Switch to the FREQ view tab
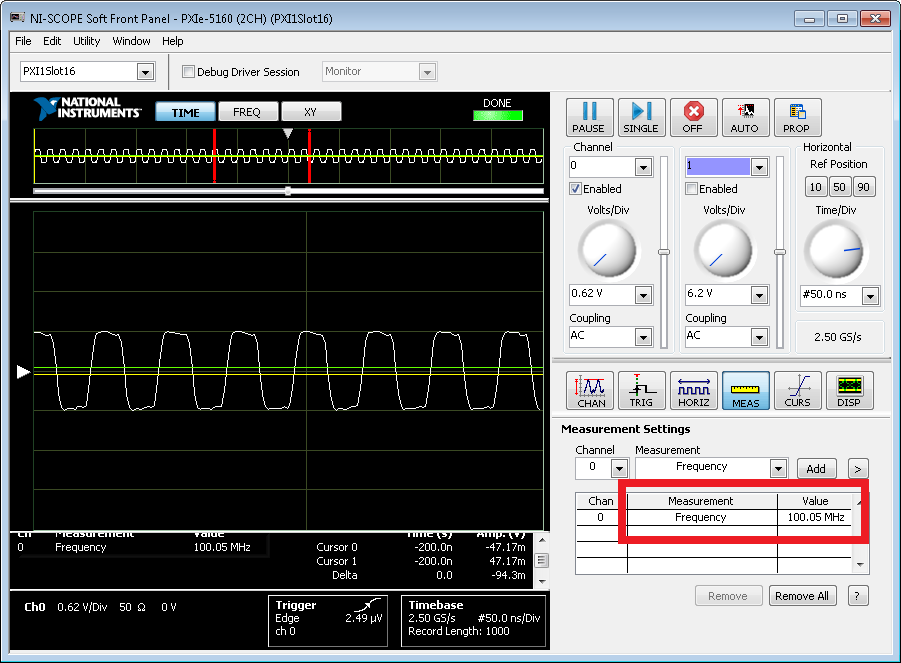The image size is (901, 663). pos(247,112)
